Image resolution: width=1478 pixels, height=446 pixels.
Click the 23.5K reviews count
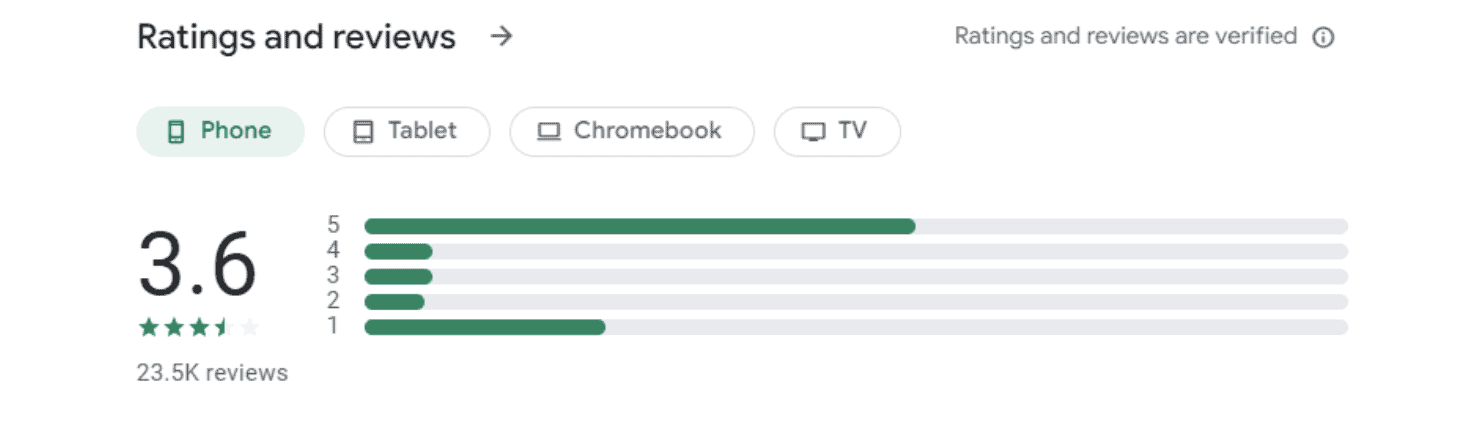[x=212, y=373]
